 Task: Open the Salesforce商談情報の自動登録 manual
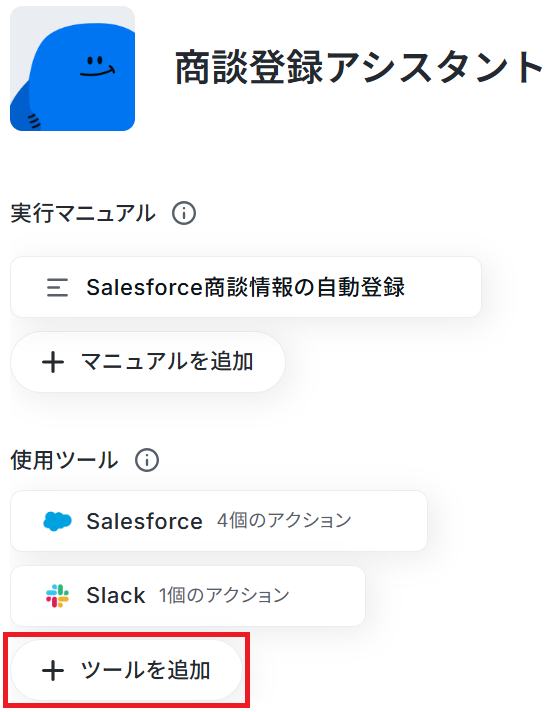click(x=246, y=287)
